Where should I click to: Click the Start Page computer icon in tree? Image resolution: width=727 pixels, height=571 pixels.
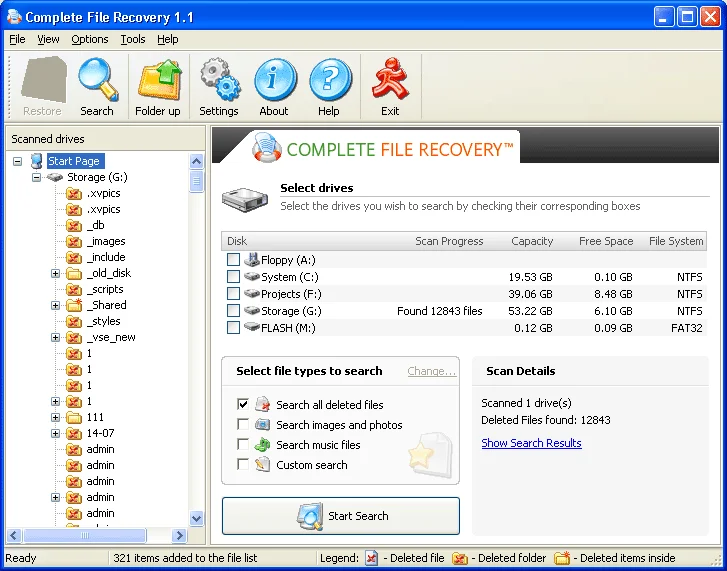coord(36,161)
